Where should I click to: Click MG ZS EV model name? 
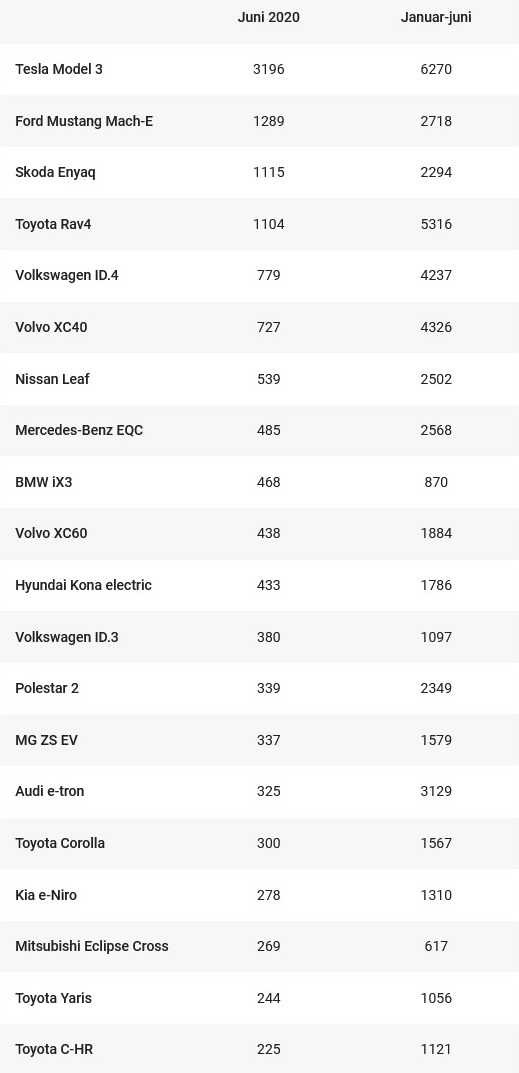pyautogui.click(x=46, y=740)
